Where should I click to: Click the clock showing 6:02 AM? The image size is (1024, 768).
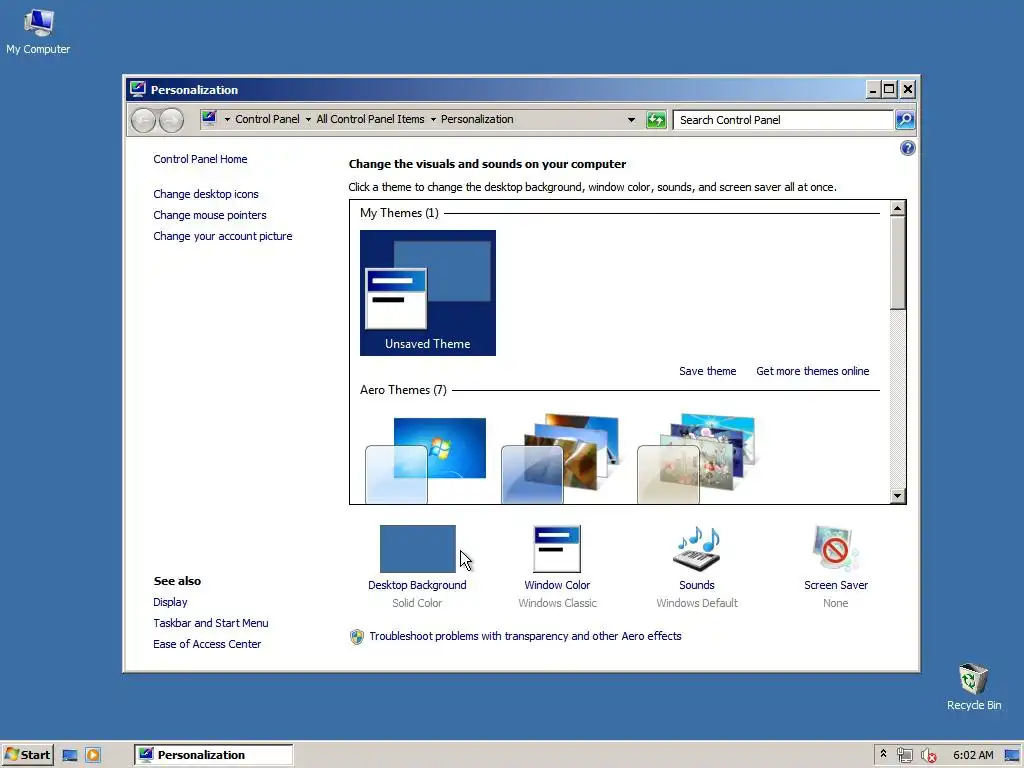click(972, 755)
